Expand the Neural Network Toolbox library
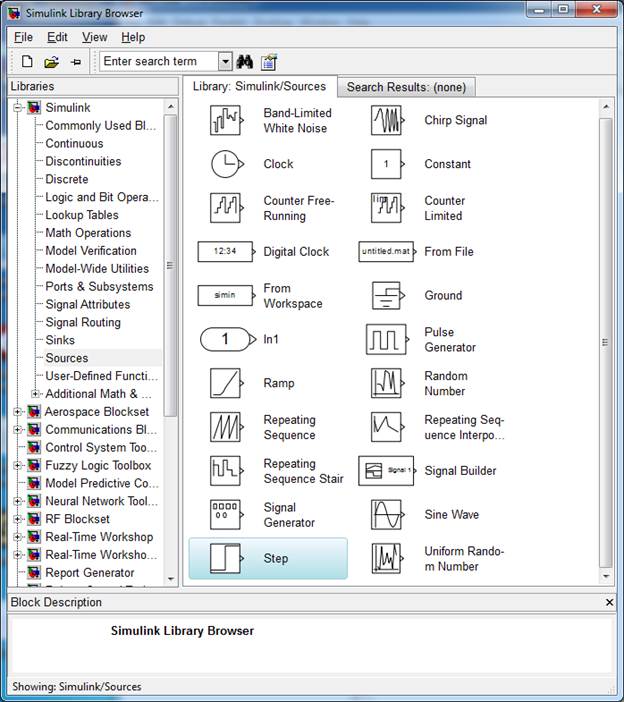The width and height of the screenshot is (624, 702). click(x=17, y=501)
